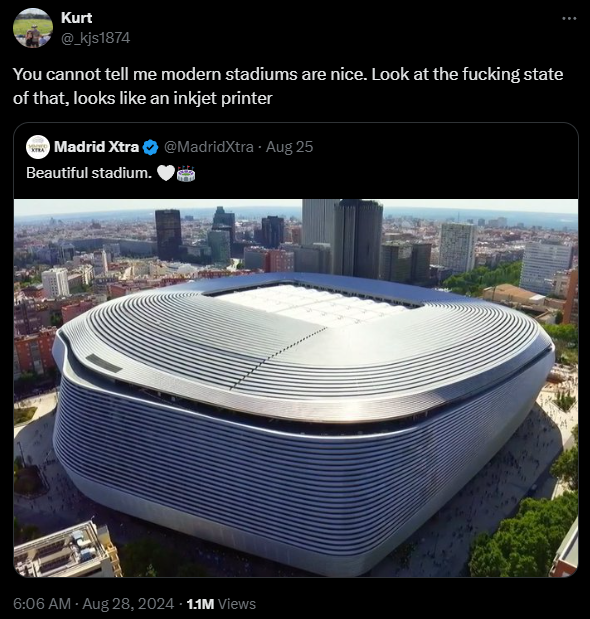
Task: Click the green trees beside the stadium
Action: (x=525, y=539)
